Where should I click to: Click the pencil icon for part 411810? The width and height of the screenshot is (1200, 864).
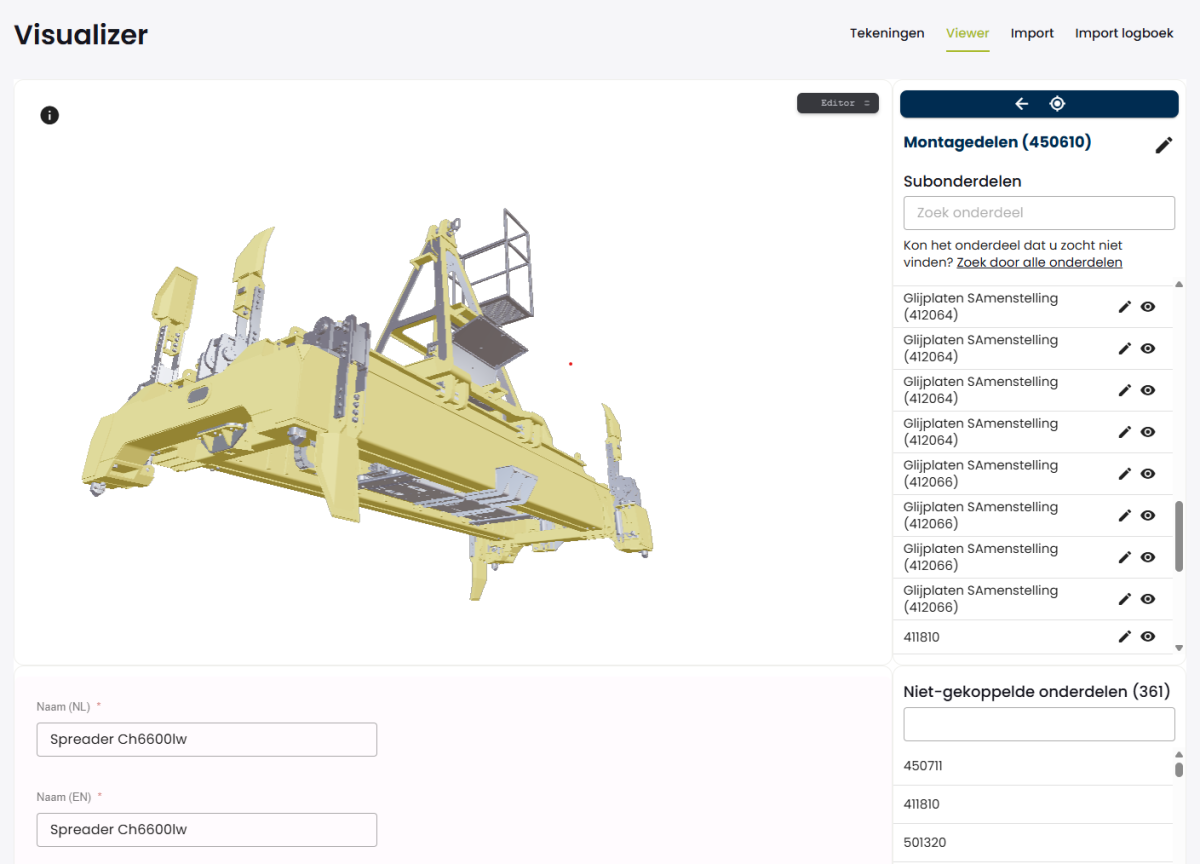click(1124, 637)
